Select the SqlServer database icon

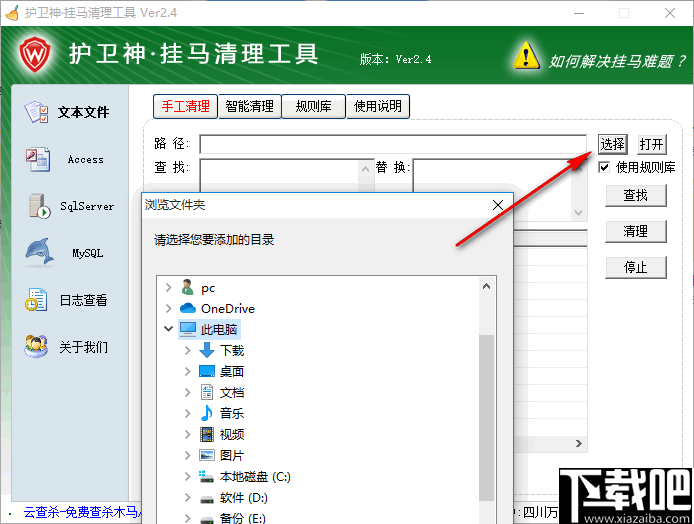pos(39,206)
